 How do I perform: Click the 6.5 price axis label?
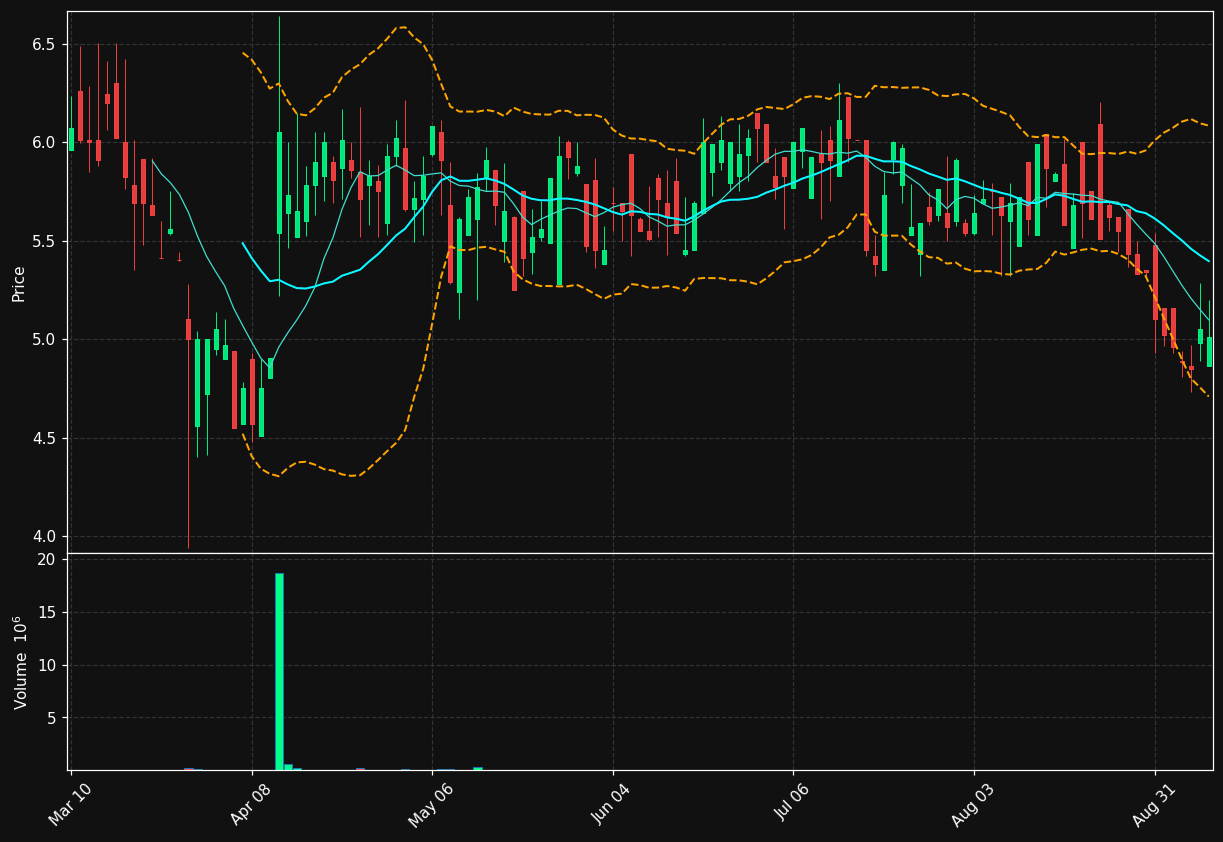46,45
